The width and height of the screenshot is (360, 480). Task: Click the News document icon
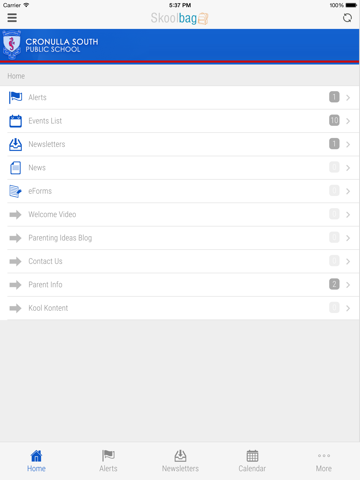(x=15, y=168)
